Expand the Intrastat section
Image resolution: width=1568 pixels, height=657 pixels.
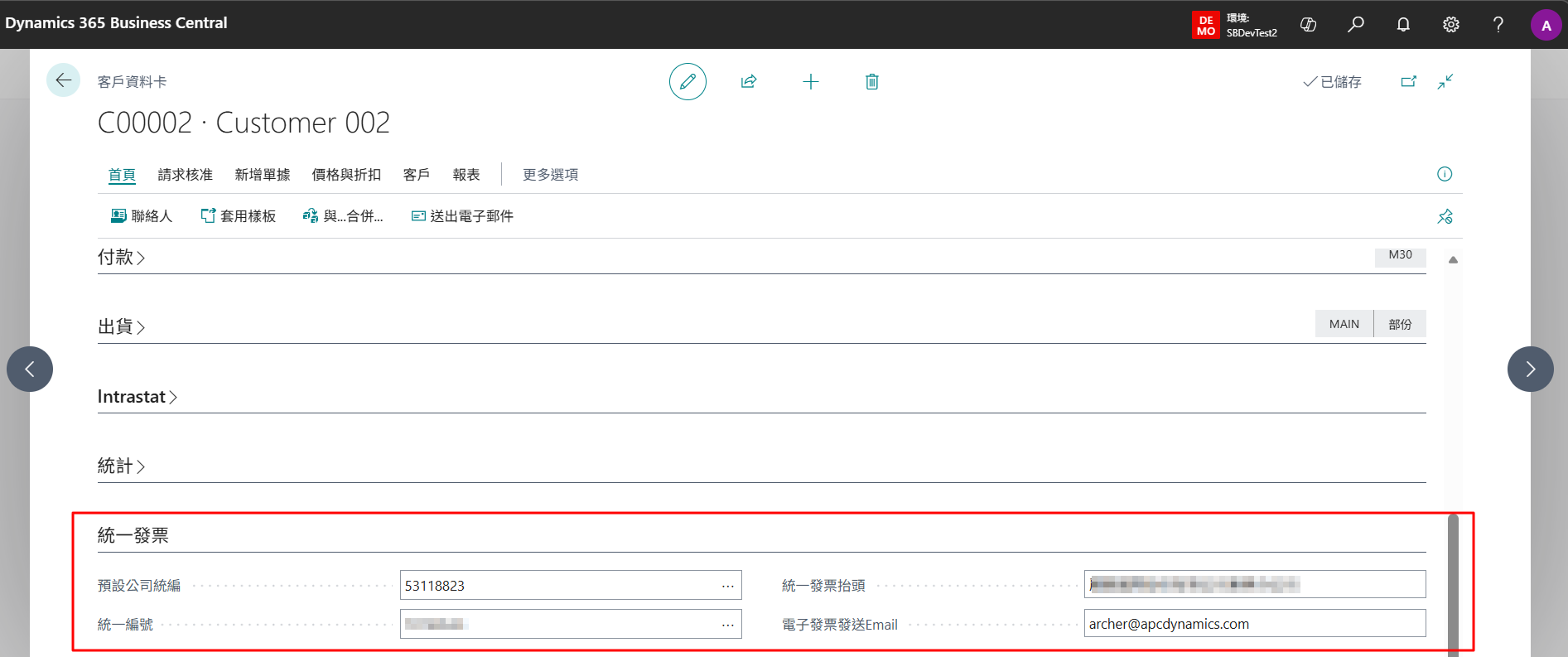tap(138, 397)
